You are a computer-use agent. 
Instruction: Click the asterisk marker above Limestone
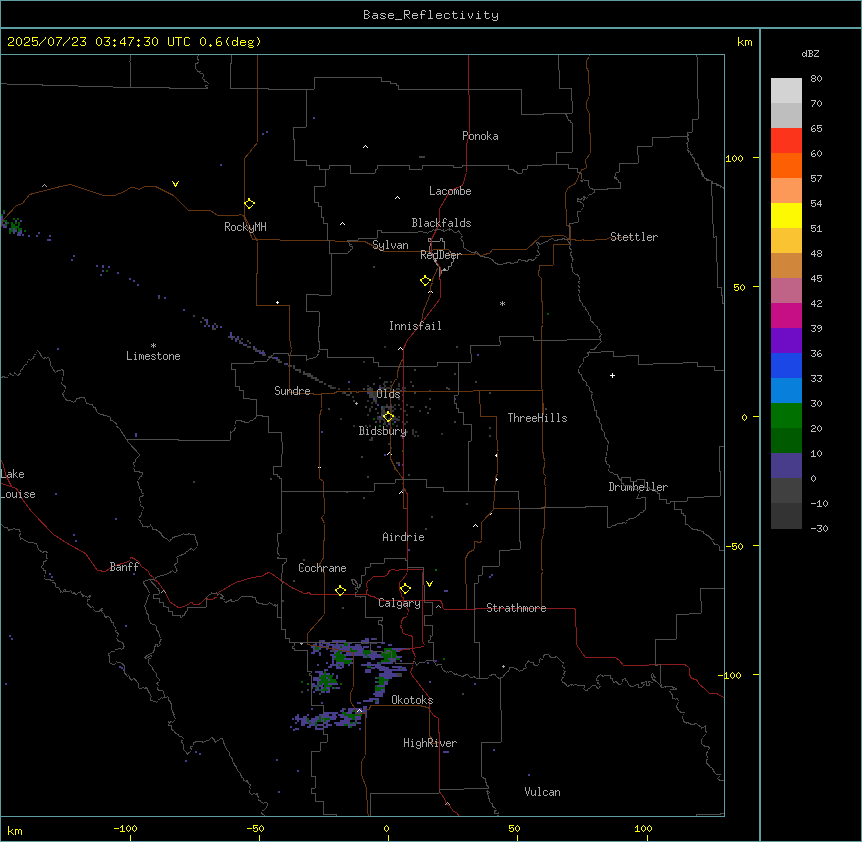(153, 346)
